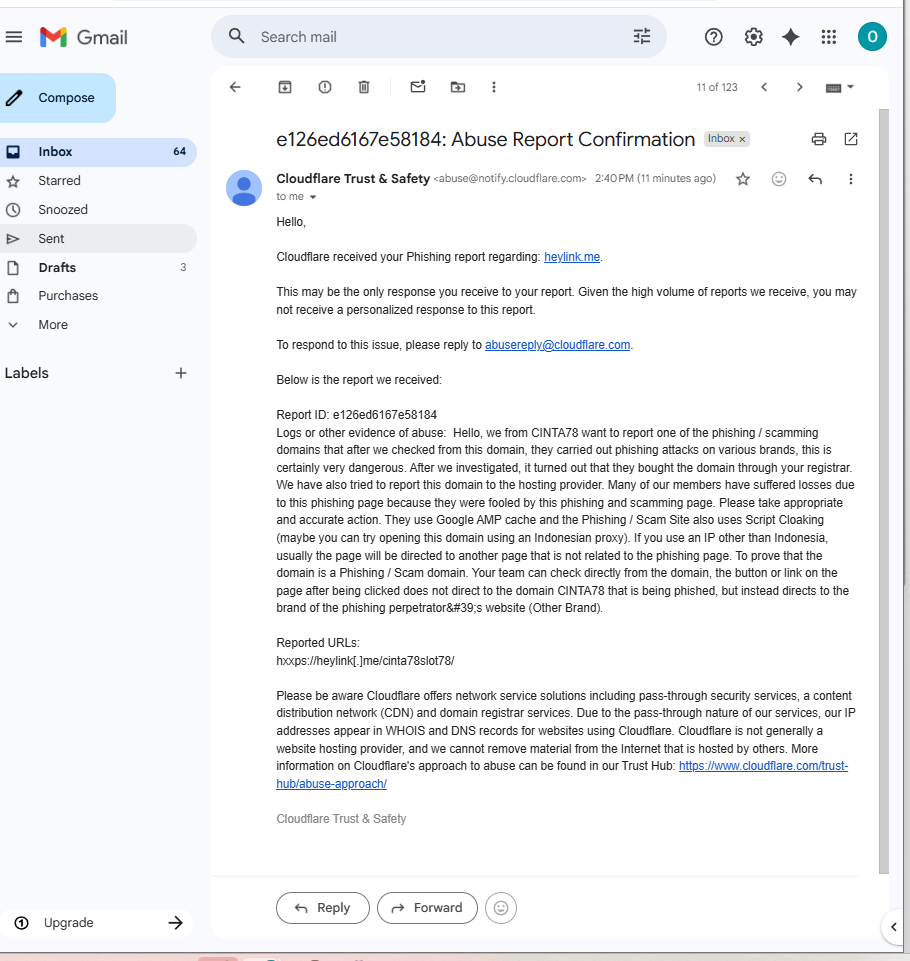Viewport: 910px width, 961px height.
Task: Open the main menu hamburger icon
Action: tap(13, 37)
